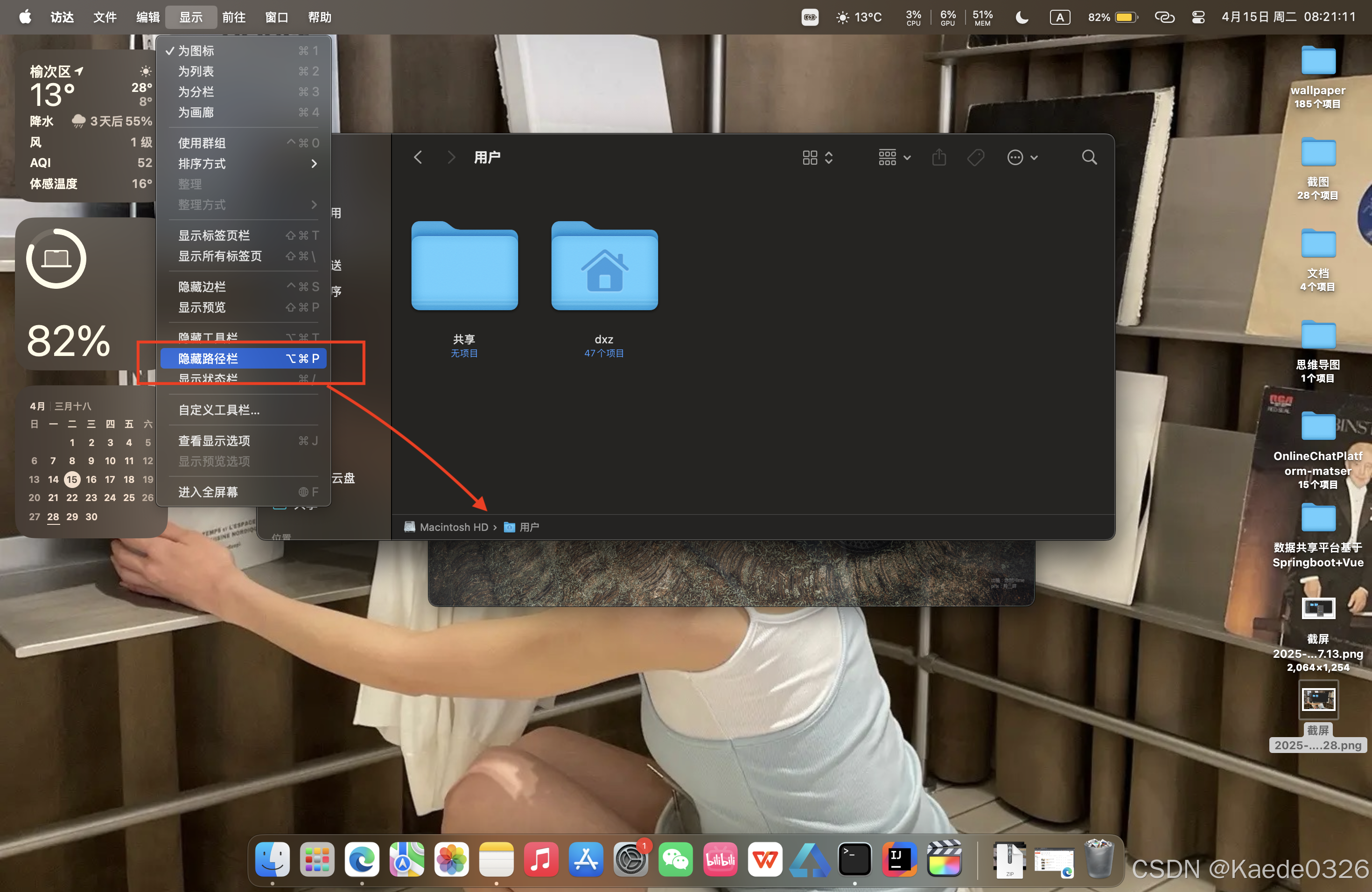
Task: Click the share icon in Finder toolbar
Action: coord(939,157)
